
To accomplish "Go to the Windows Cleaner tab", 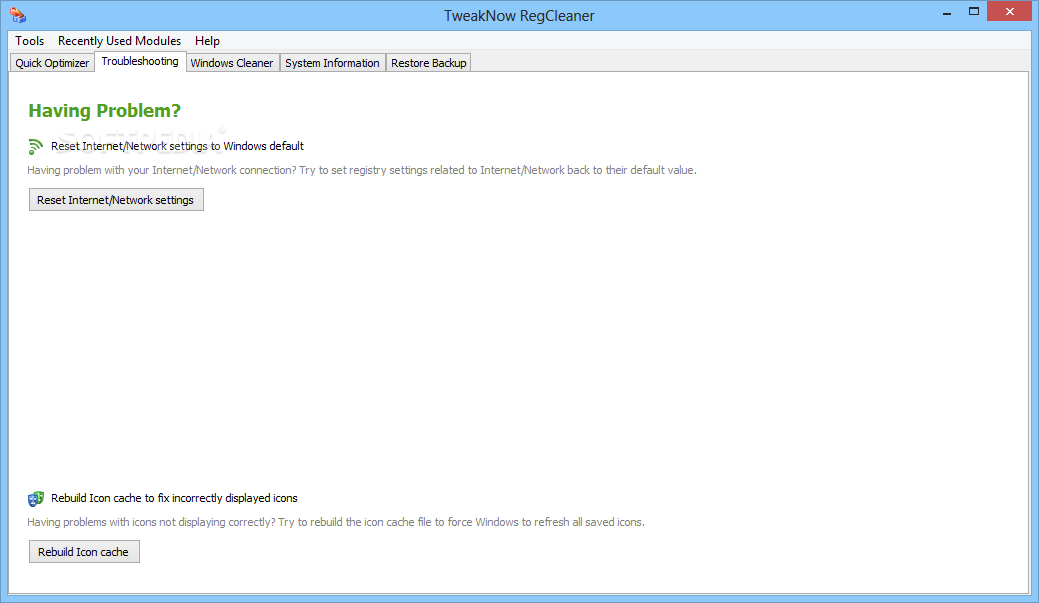I will 232,63.
